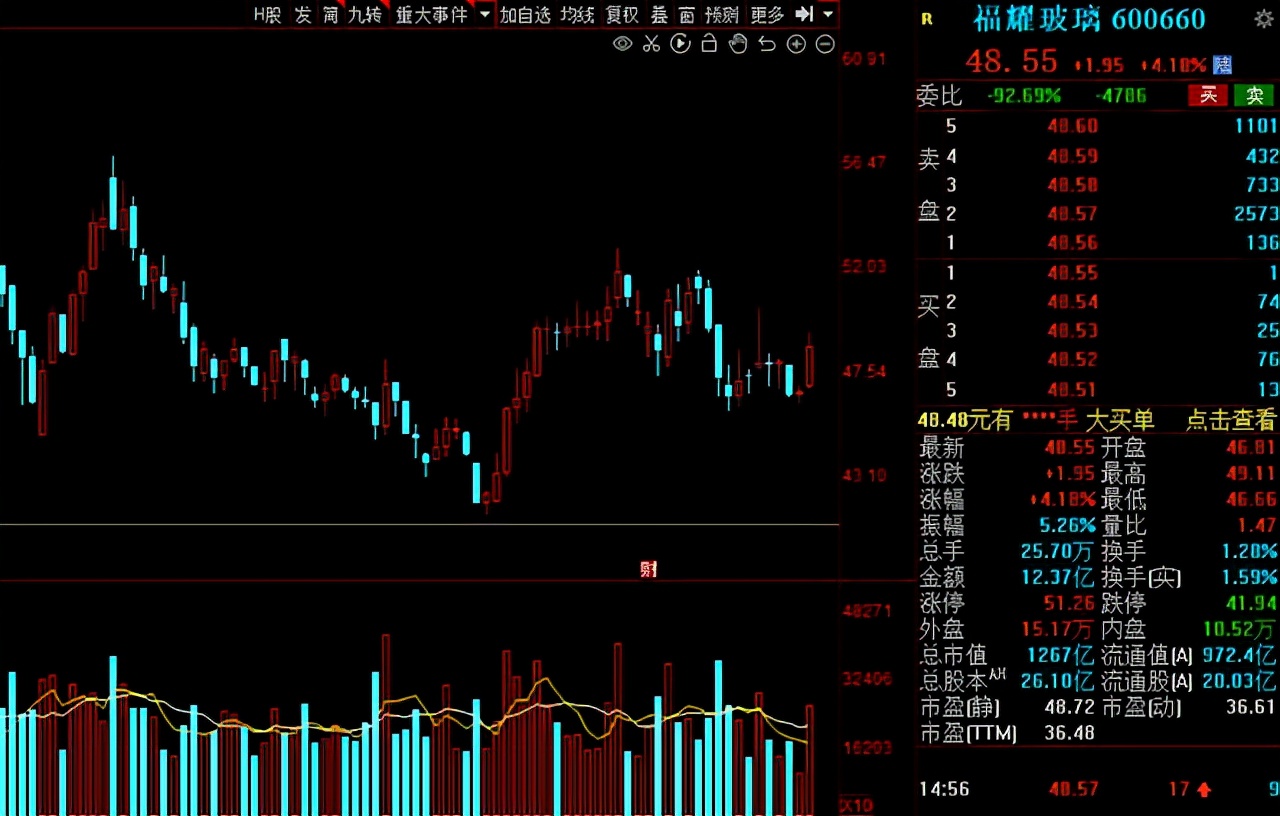The height and width of the screenshot is (816, 1280).
Task: Click the 外盘 value 15.17万
Action: 1058,629
